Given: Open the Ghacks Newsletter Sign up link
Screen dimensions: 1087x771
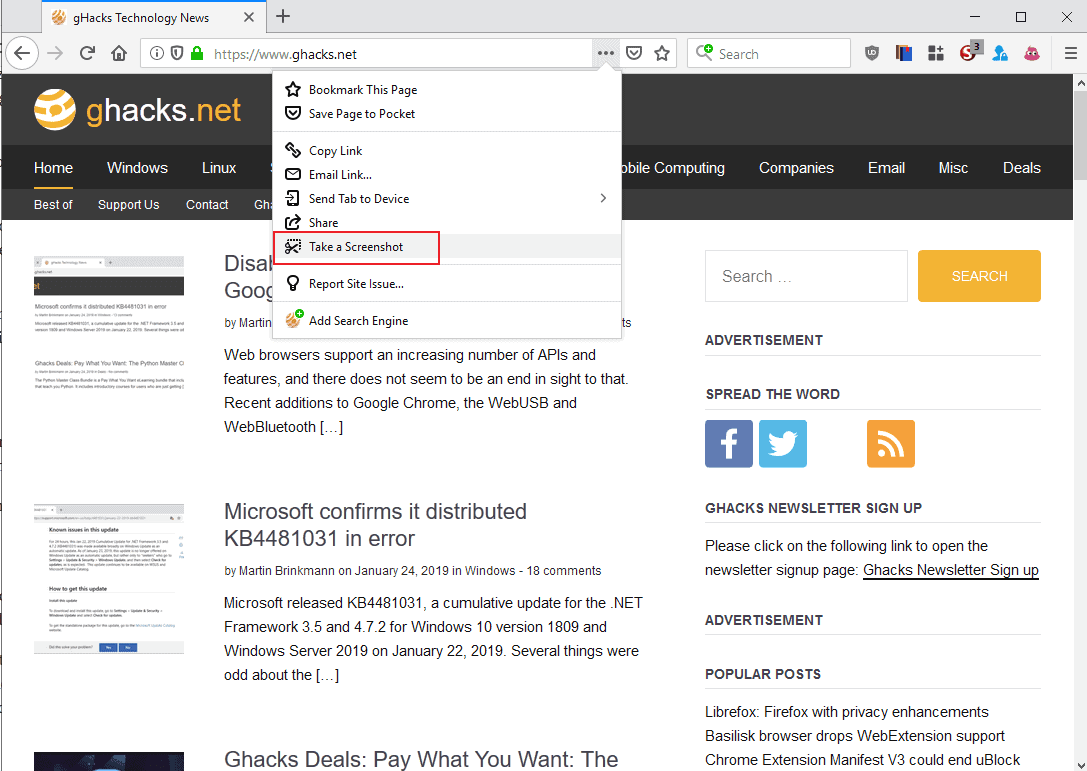Looking at the screenshot, I should [x=950, y=570].
